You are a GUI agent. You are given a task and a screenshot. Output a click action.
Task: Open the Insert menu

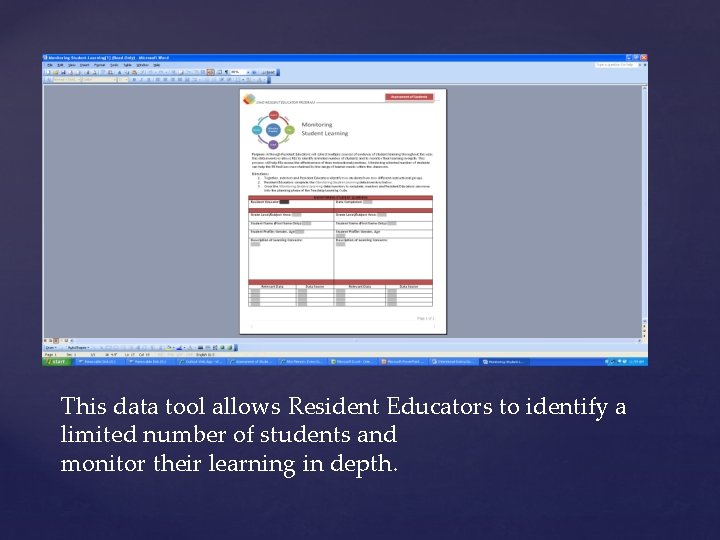84,65
